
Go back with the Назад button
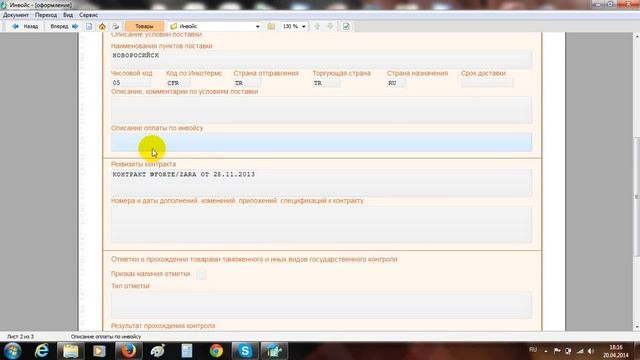(x=24, y=27)
